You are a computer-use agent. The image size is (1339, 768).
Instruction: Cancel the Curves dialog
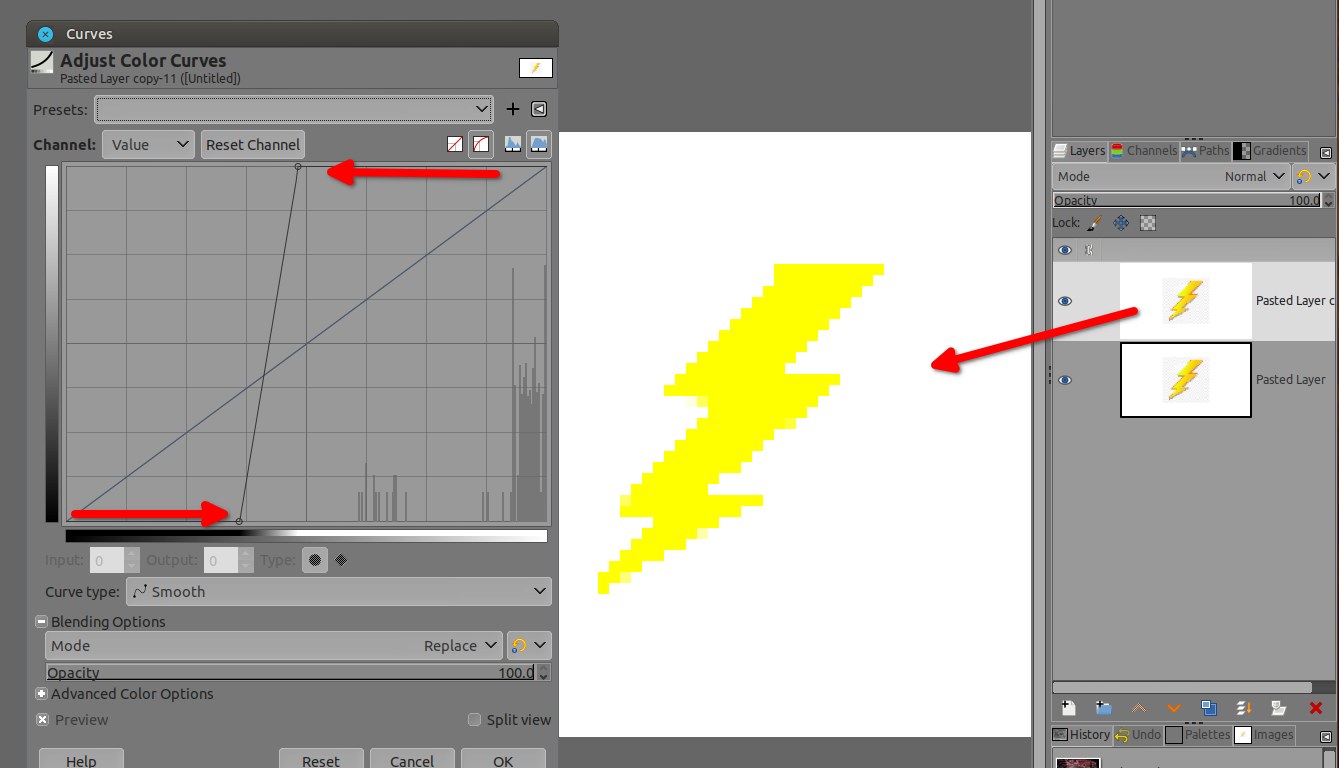point(412,758)
